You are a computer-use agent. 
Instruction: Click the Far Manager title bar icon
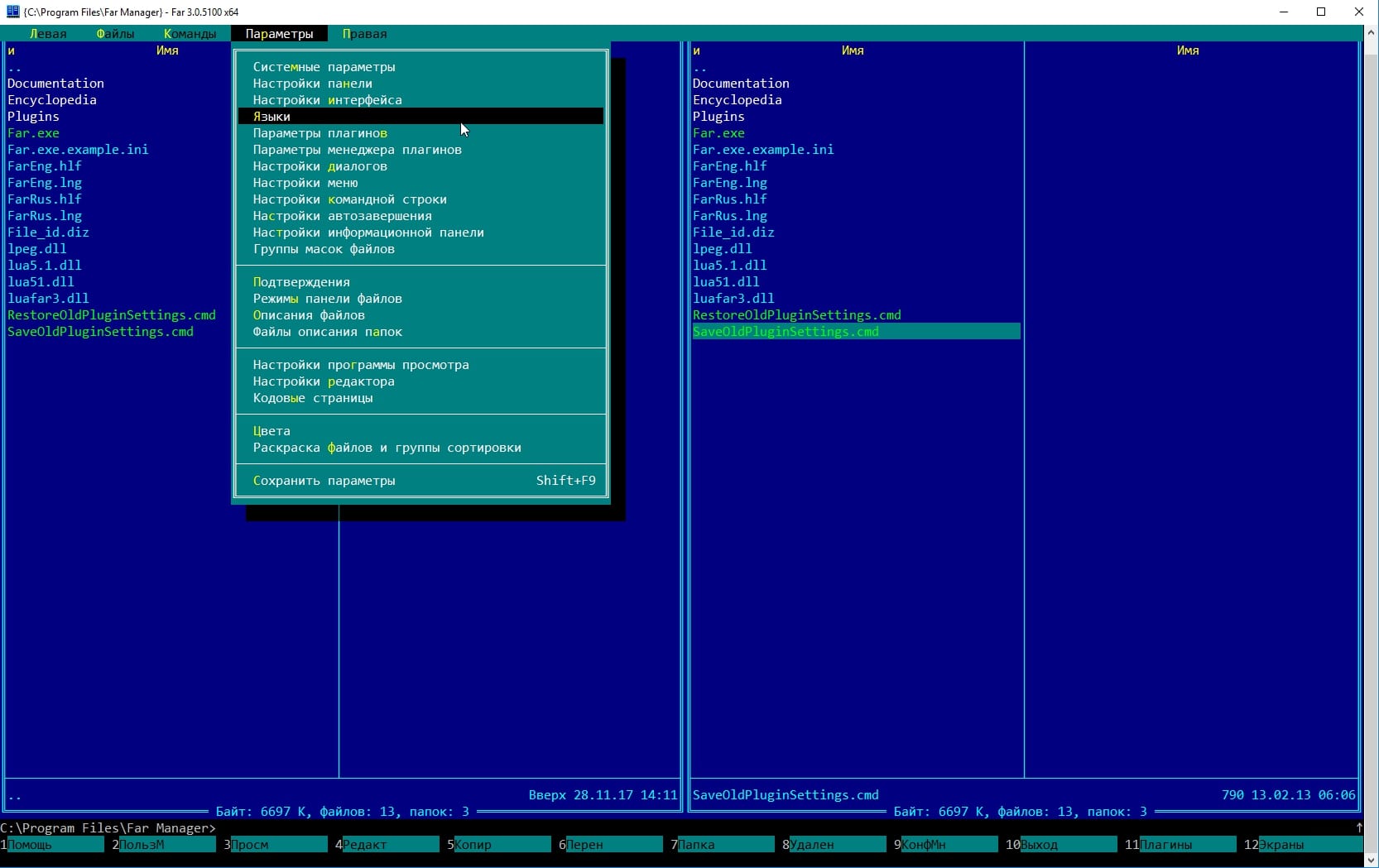12,12
